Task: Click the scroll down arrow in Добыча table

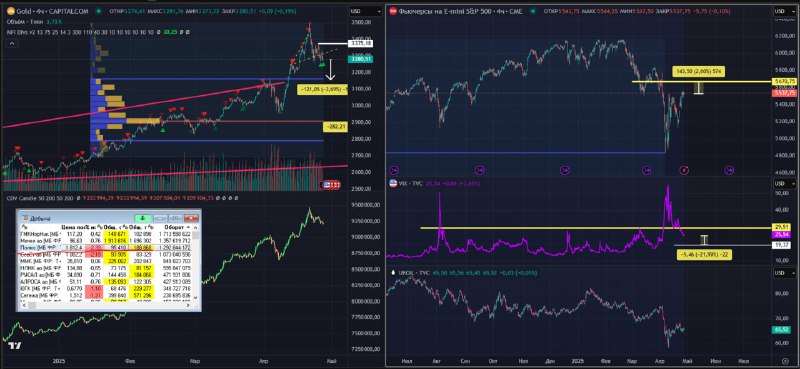Action: pyautogui.click(x=195, y=299)
